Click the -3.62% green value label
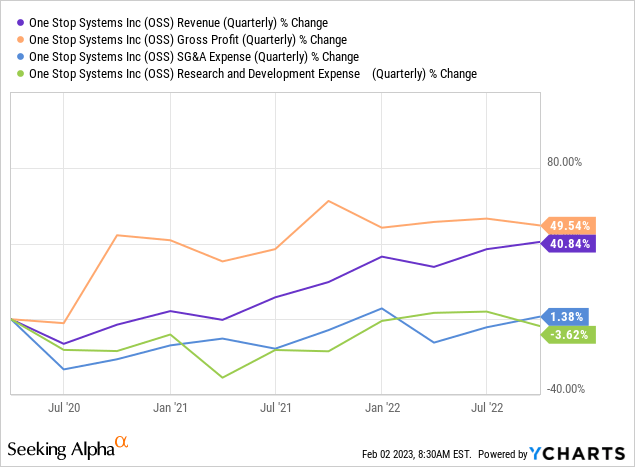This screenshot has width=635, height=467. pyautogui.click(x=569, y=335)
